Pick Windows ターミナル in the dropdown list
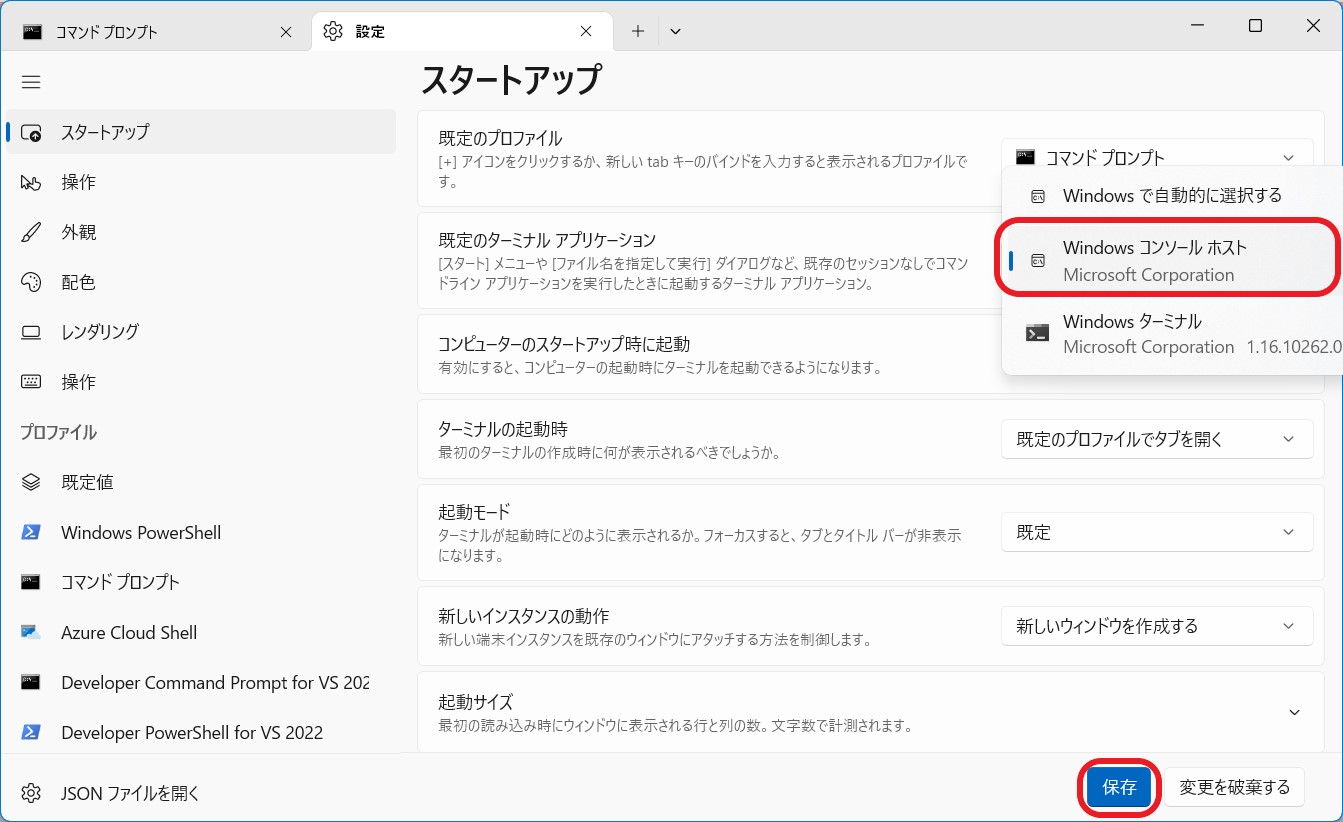 pyautogui.click(x=1171, y=334)
